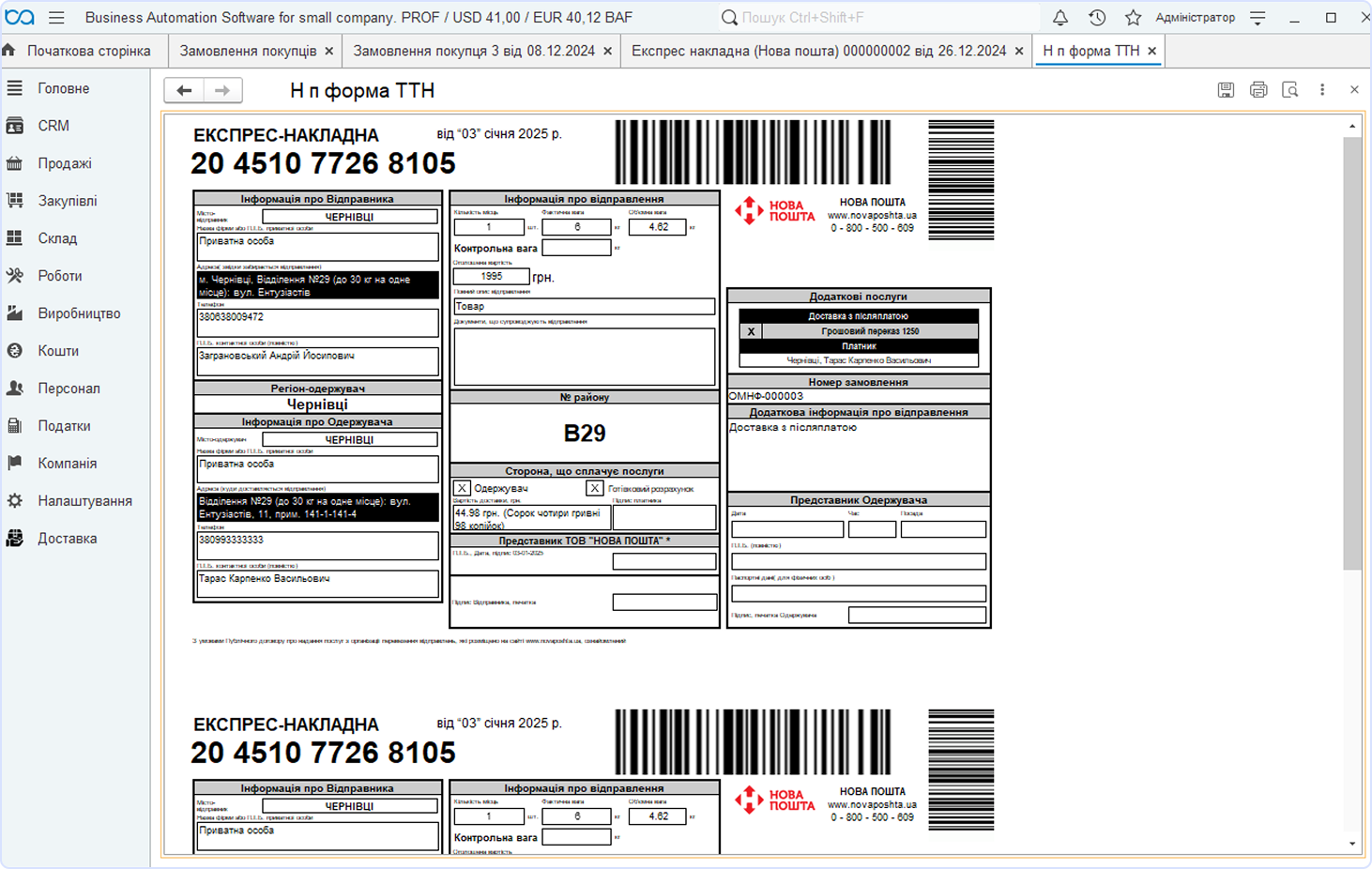Open favorites with the star icon
Screen dimensions: 1372x869
(x=1133, y=18)
